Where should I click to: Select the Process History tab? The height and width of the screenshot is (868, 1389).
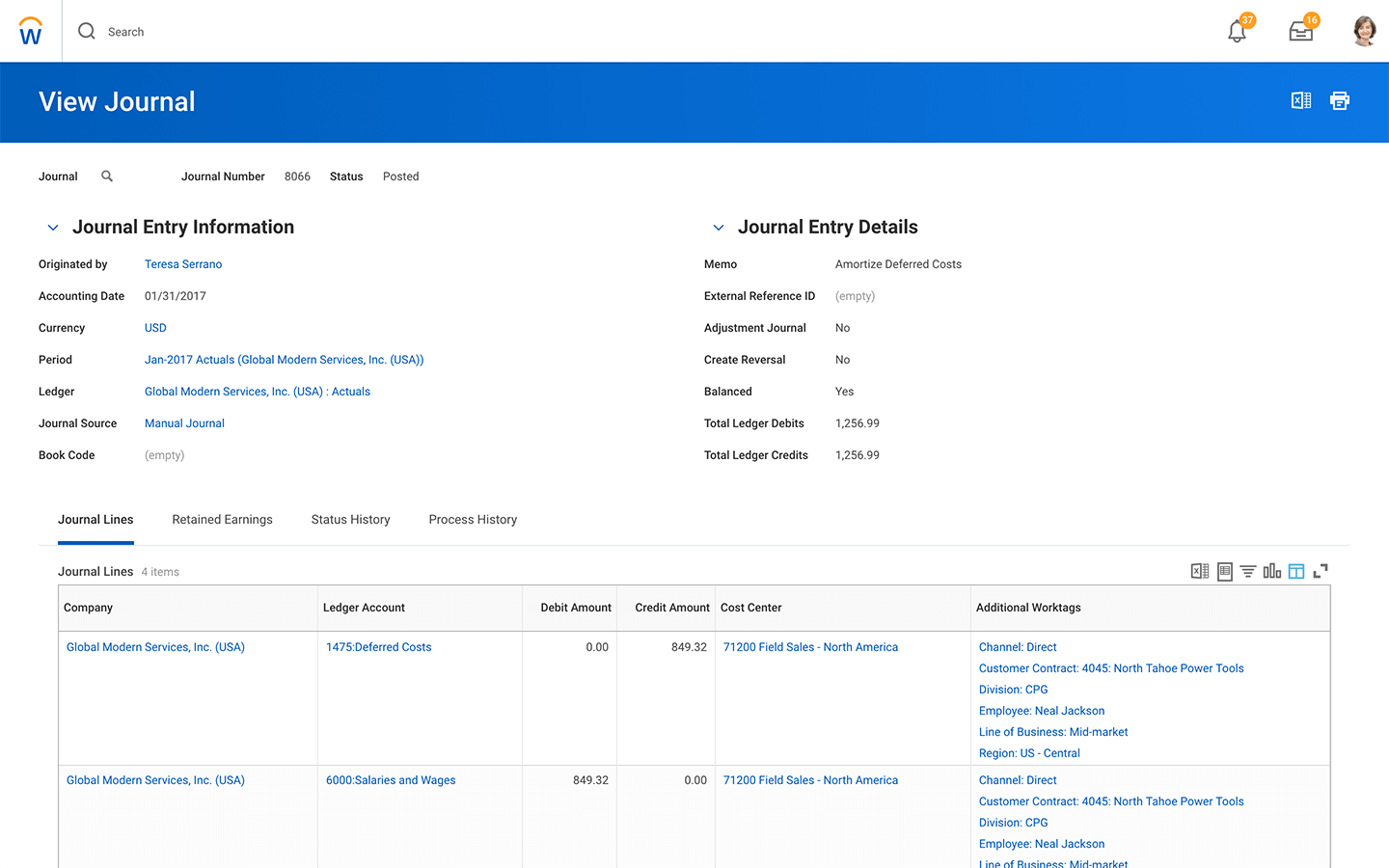[x=473, y=520]
